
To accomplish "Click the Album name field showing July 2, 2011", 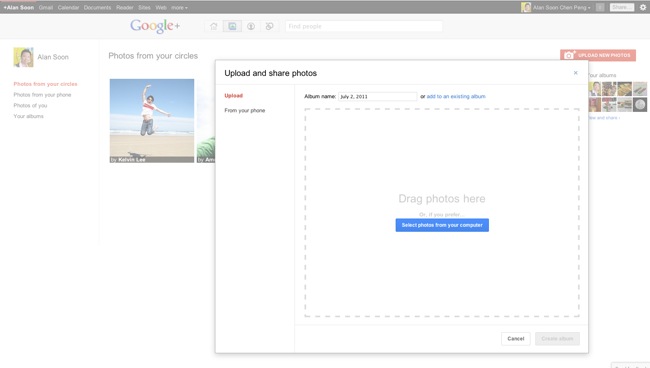I will [377, 96].
